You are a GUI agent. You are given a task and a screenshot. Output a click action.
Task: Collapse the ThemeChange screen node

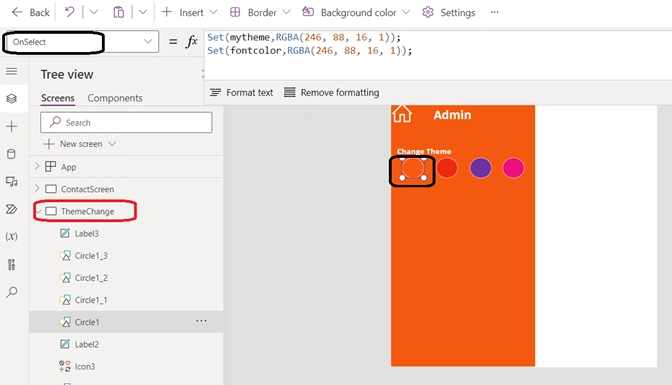pos(39,211)
